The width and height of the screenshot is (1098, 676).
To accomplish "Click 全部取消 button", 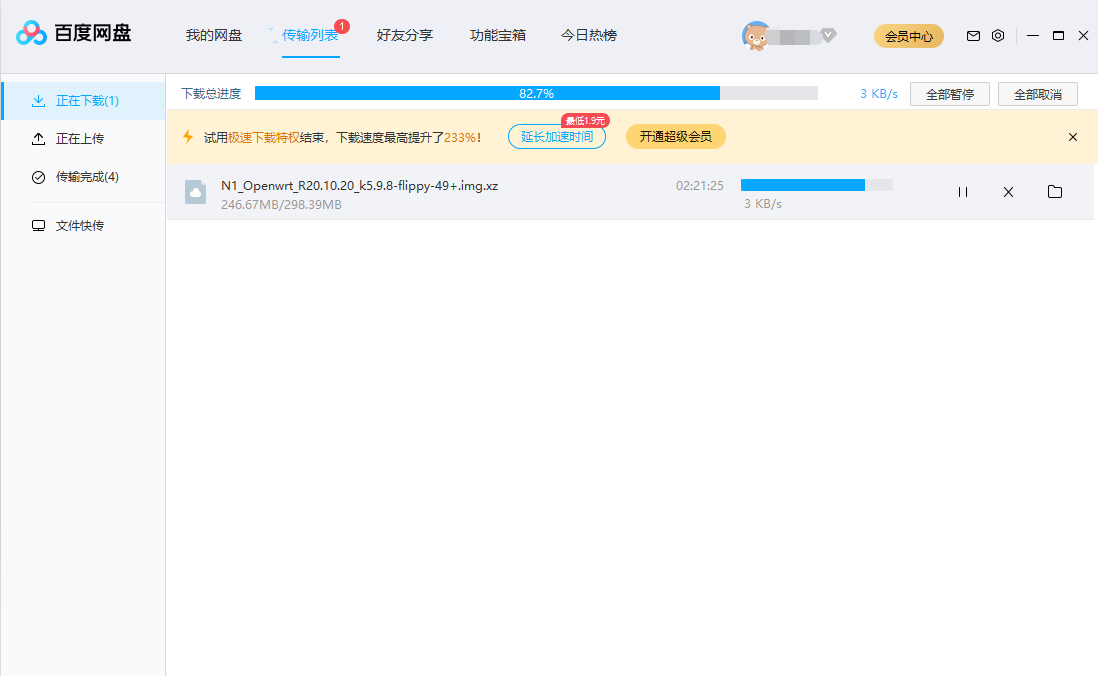I will click(1038, 94).
